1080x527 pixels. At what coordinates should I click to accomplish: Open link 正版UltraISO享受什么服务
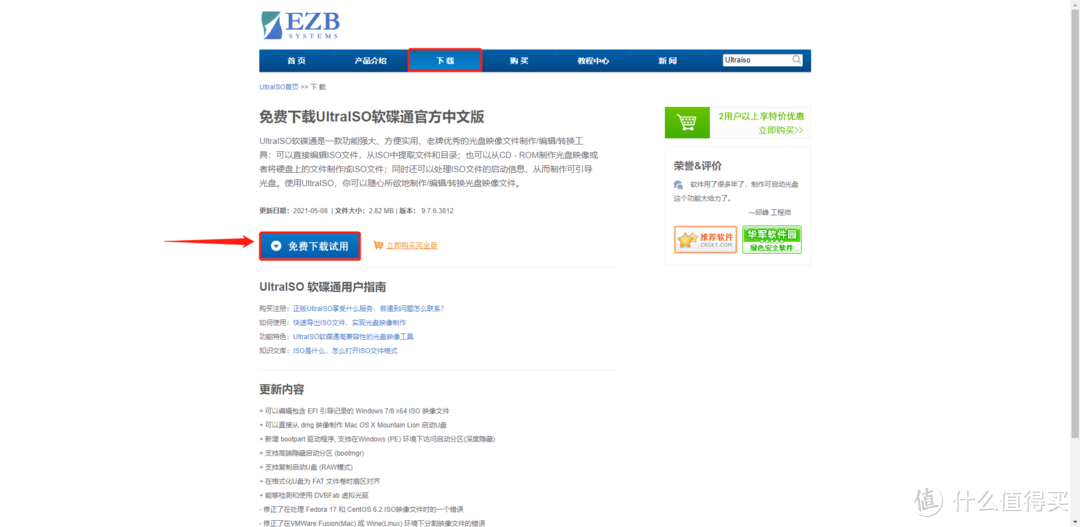click(368, 309)
